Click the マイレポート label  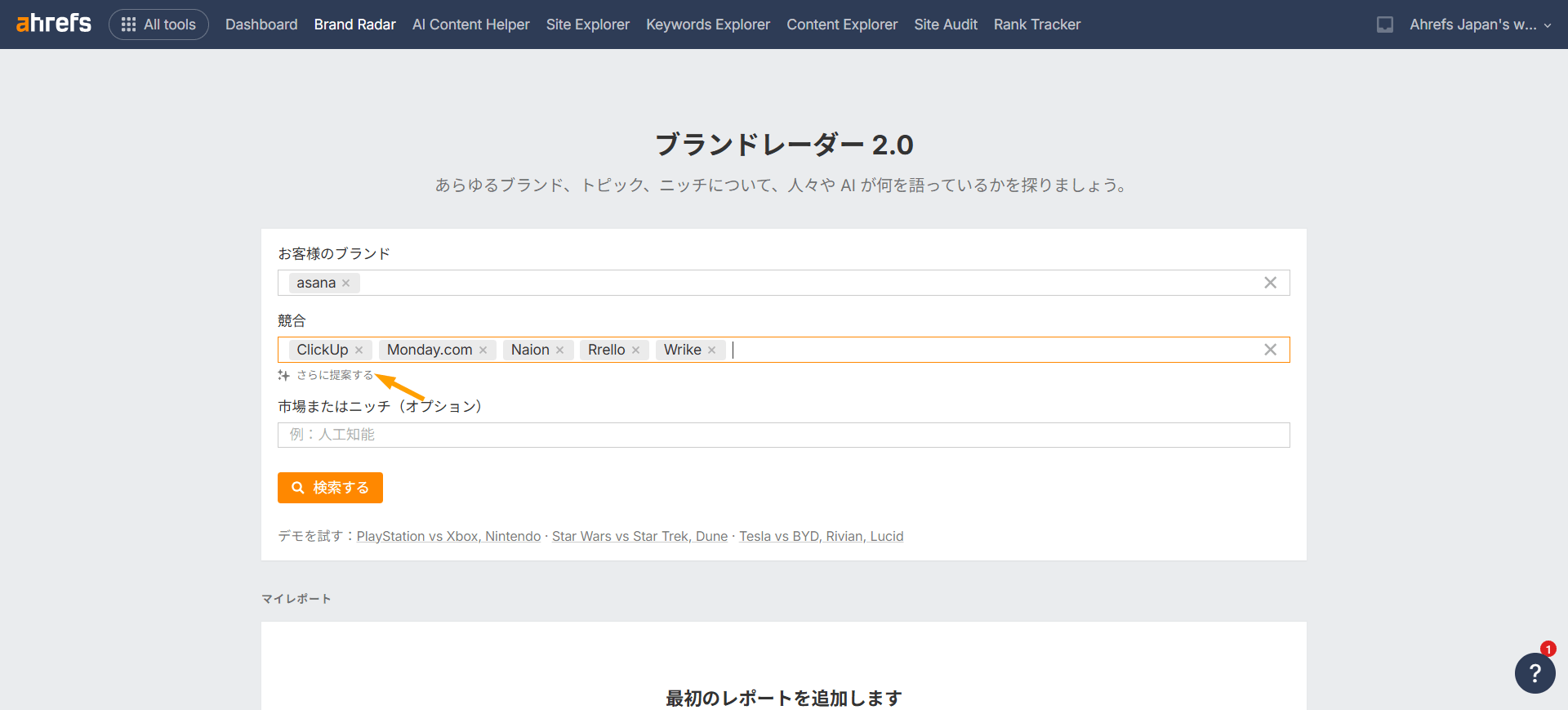(296, 599)
